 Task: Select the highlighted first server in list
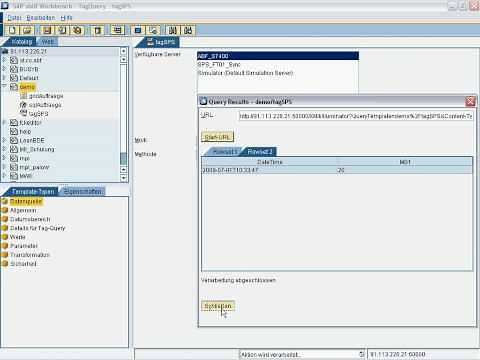278,56
